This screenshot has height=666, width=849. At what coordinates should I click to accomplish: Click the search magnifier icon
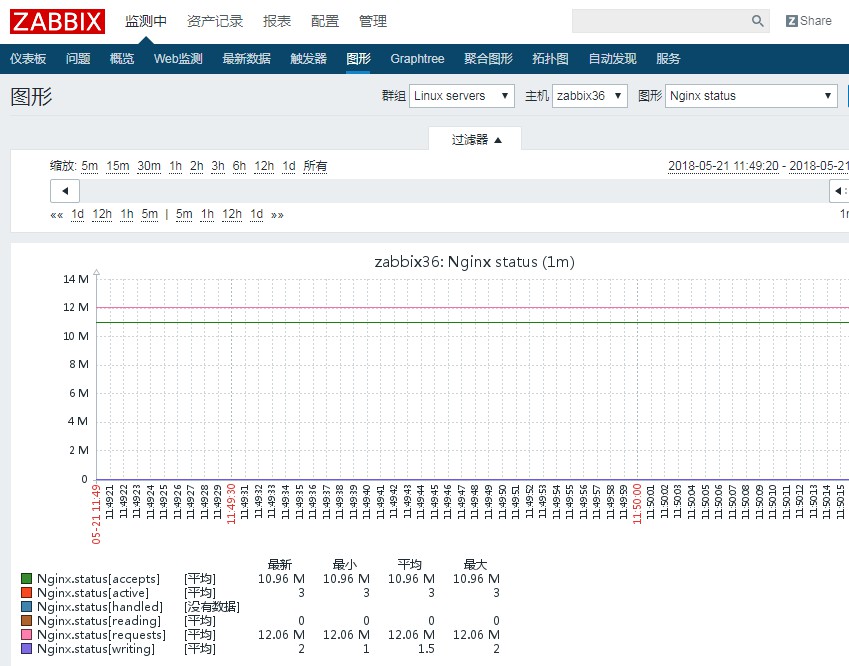[x=757, y=21]
